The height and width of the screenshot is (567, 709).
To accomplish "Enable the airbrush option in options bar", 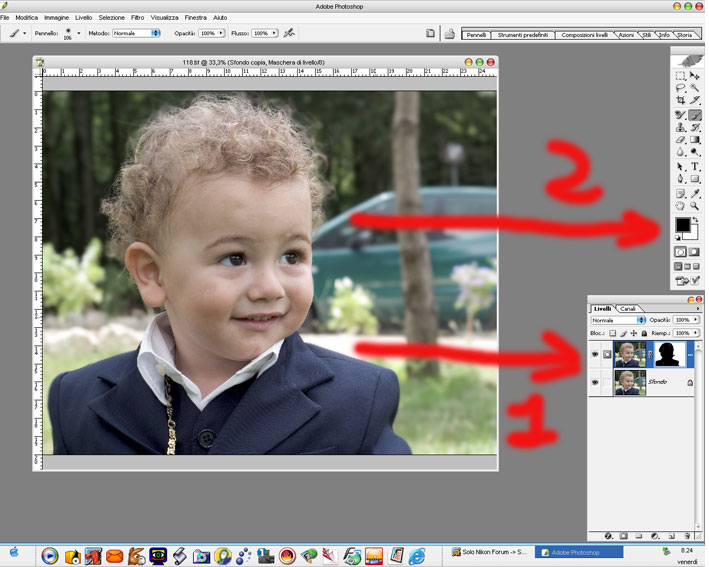I will coord(290,33).
